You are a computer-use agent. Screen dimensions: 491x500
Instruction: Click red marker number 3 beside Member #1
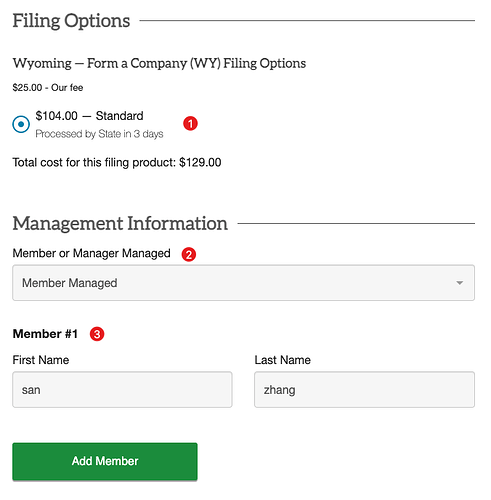click(97, 334)
